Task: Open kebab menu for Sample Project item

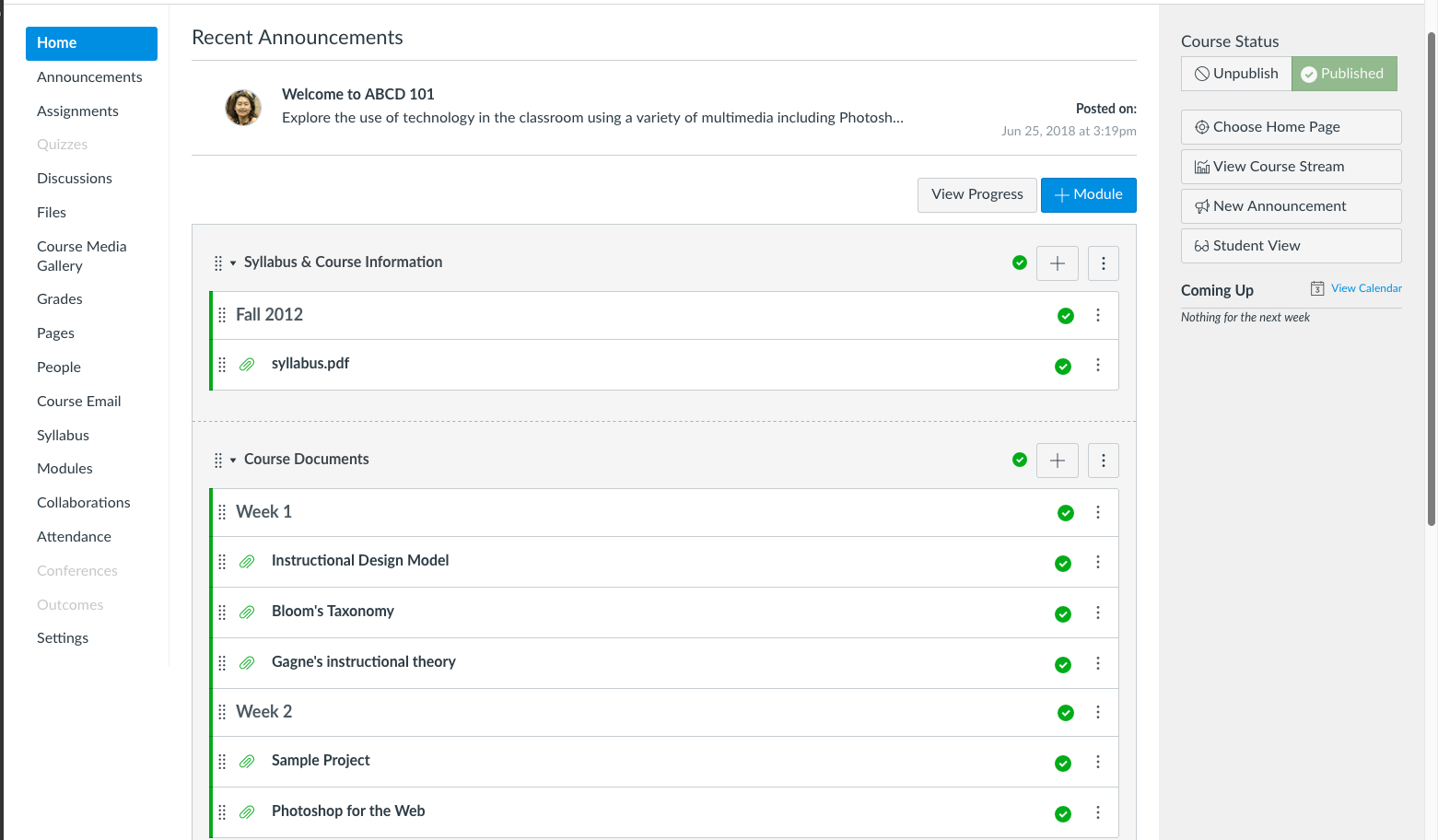Action: click(x=1097, y=762)
